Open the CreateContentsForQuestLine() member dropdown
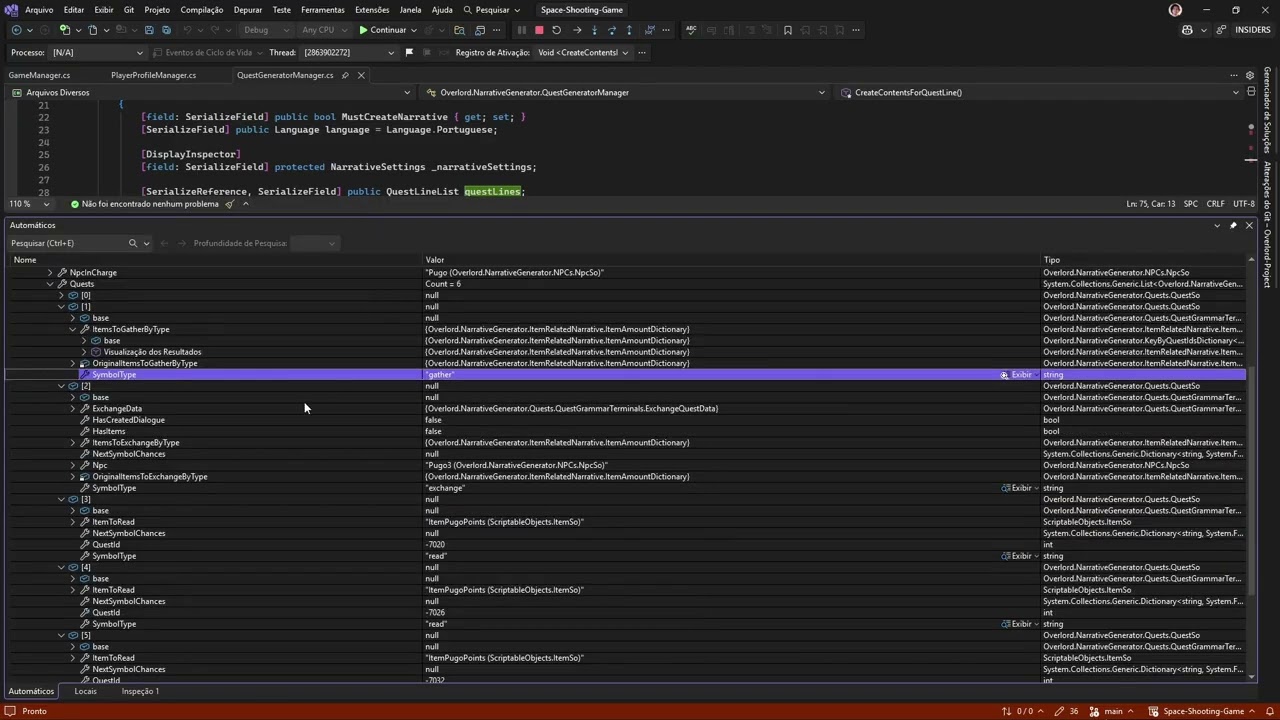 coord(1040,92)
